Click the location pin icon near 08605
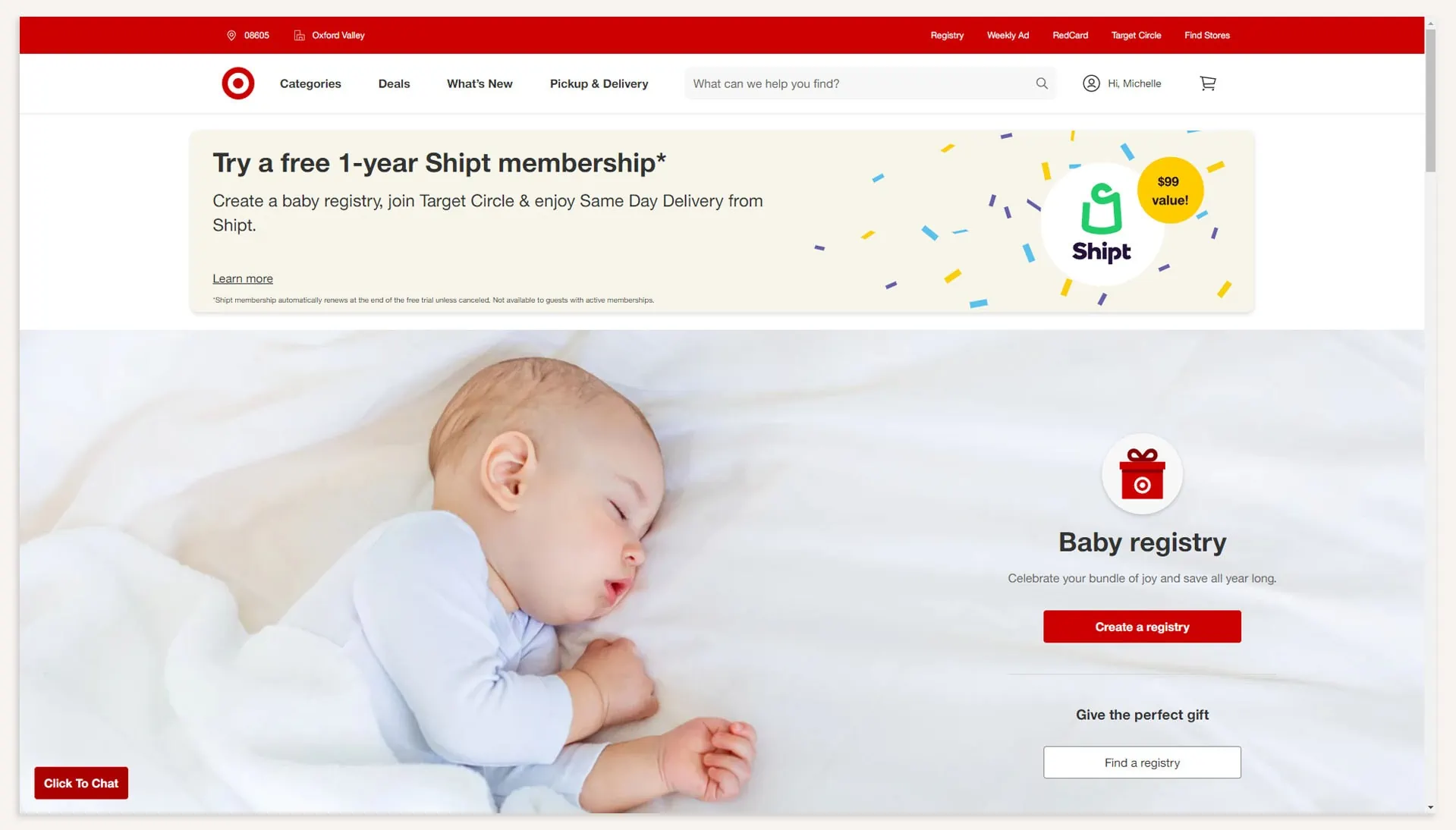The width and height of the screenshot is (1456, 830). 231,36
